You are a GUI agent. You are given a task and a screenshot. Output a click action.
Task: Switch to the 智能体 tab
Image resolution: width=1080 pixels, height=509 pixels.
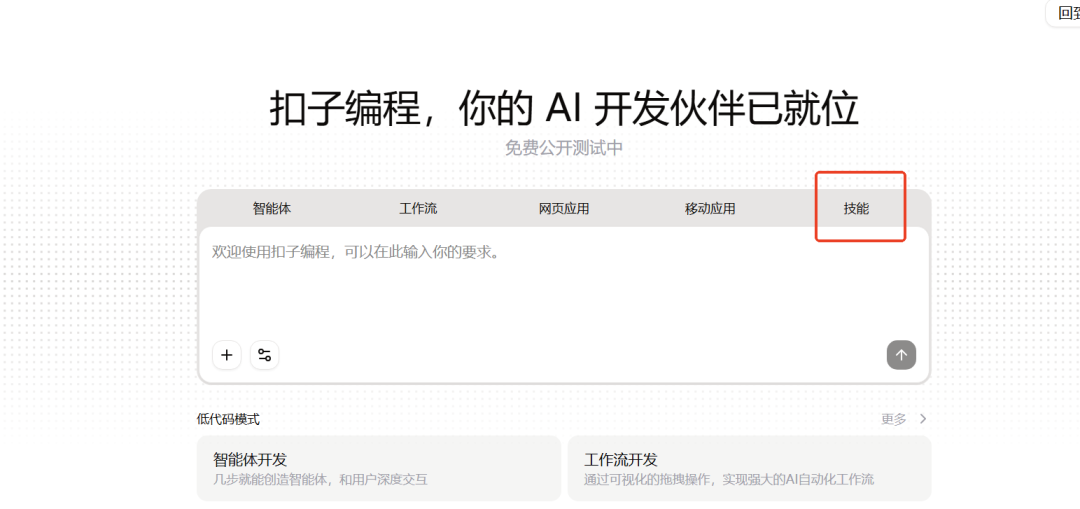tap(271, 209)
